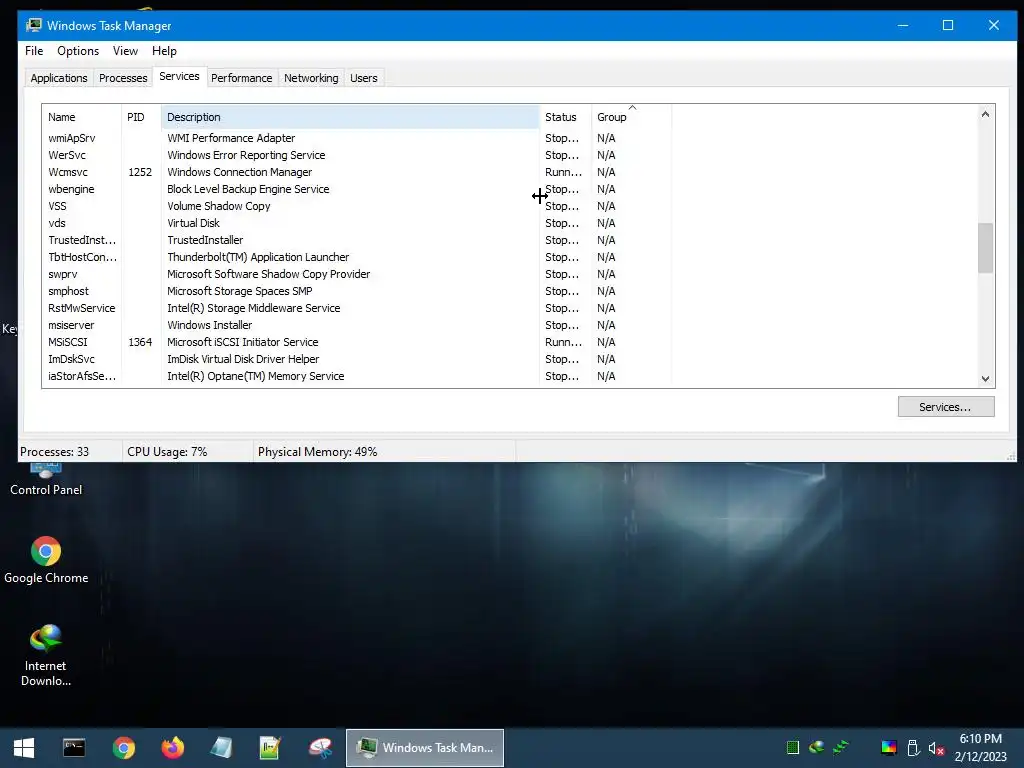Click the Physical Memory: 49% status entry
Screen dimensions: 1024x768
pos(317,451)
